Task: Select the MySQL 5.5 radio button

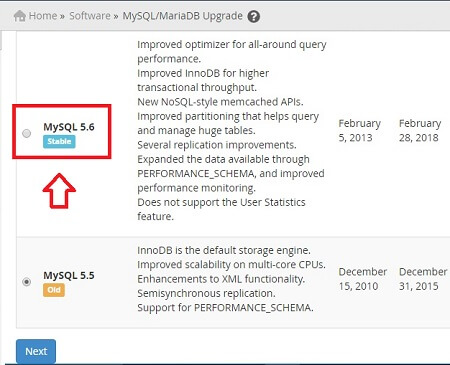Action: pyautogui.click(x=27, y=282)
